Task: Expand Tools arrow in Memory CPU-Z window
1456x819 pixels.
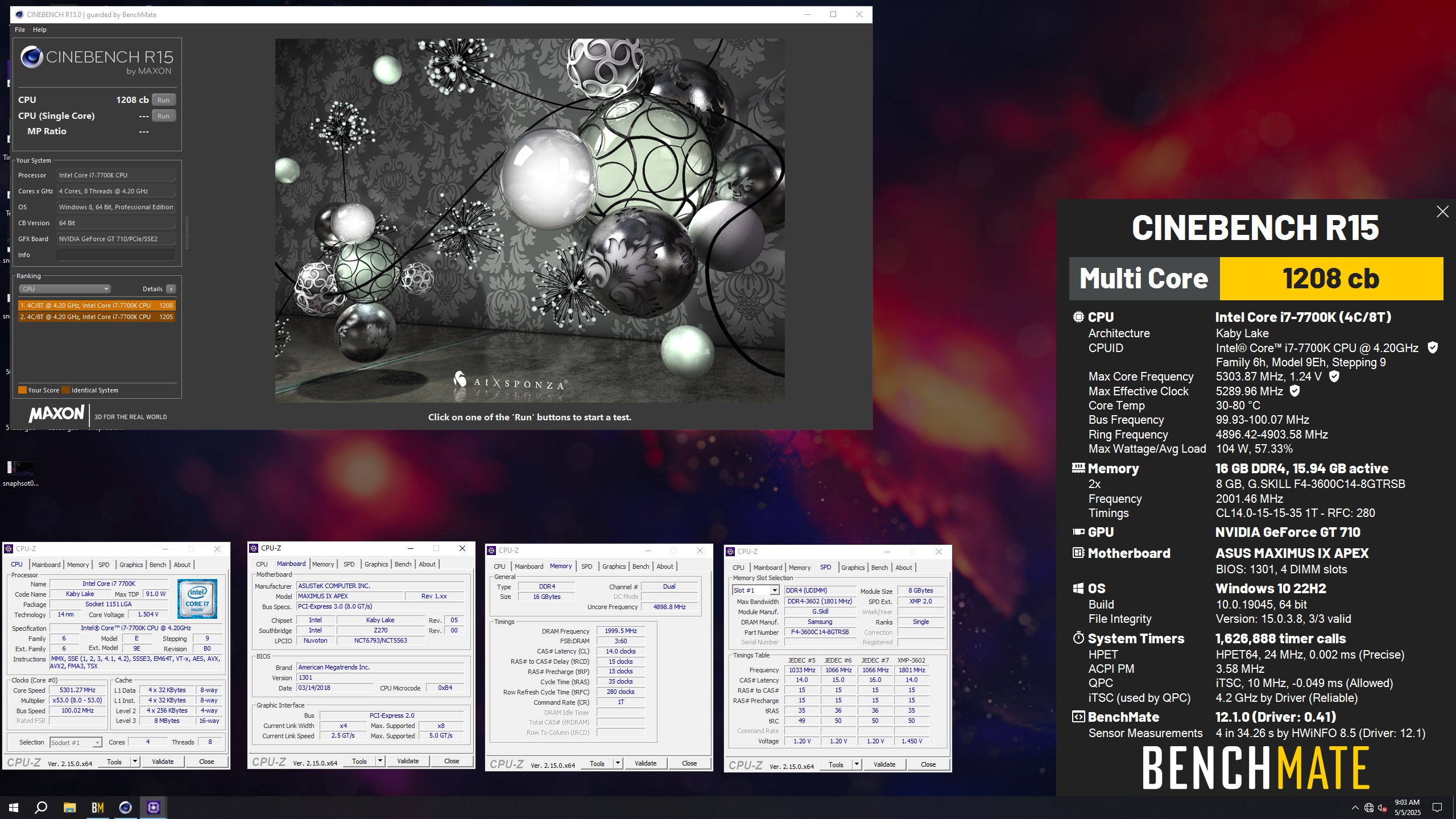Action: pyautogui.click(x=618, y=763)
